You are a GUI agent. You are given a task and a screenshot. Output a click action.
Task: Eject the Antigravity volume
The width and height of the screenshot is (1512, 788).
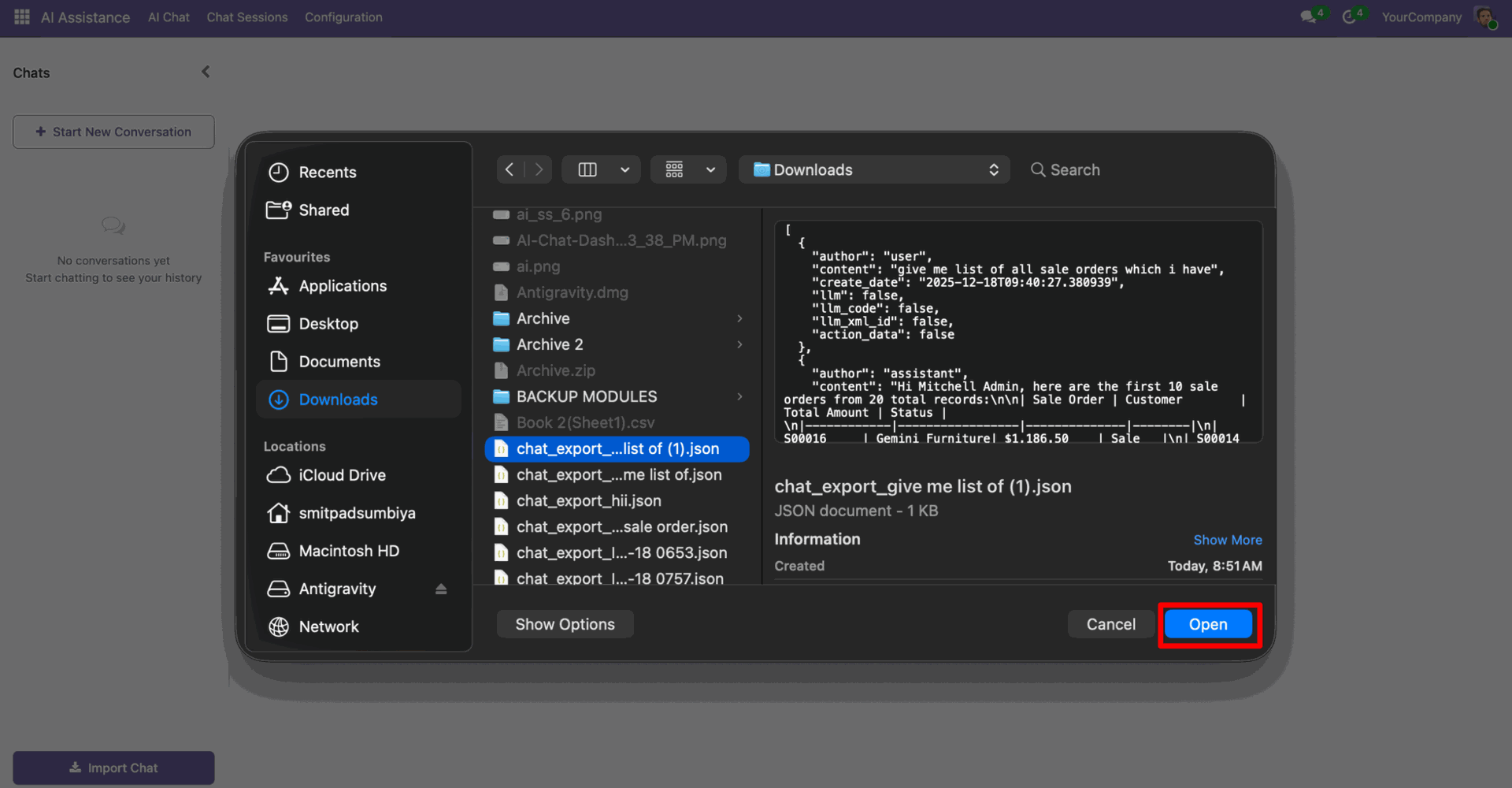point(441,589)
